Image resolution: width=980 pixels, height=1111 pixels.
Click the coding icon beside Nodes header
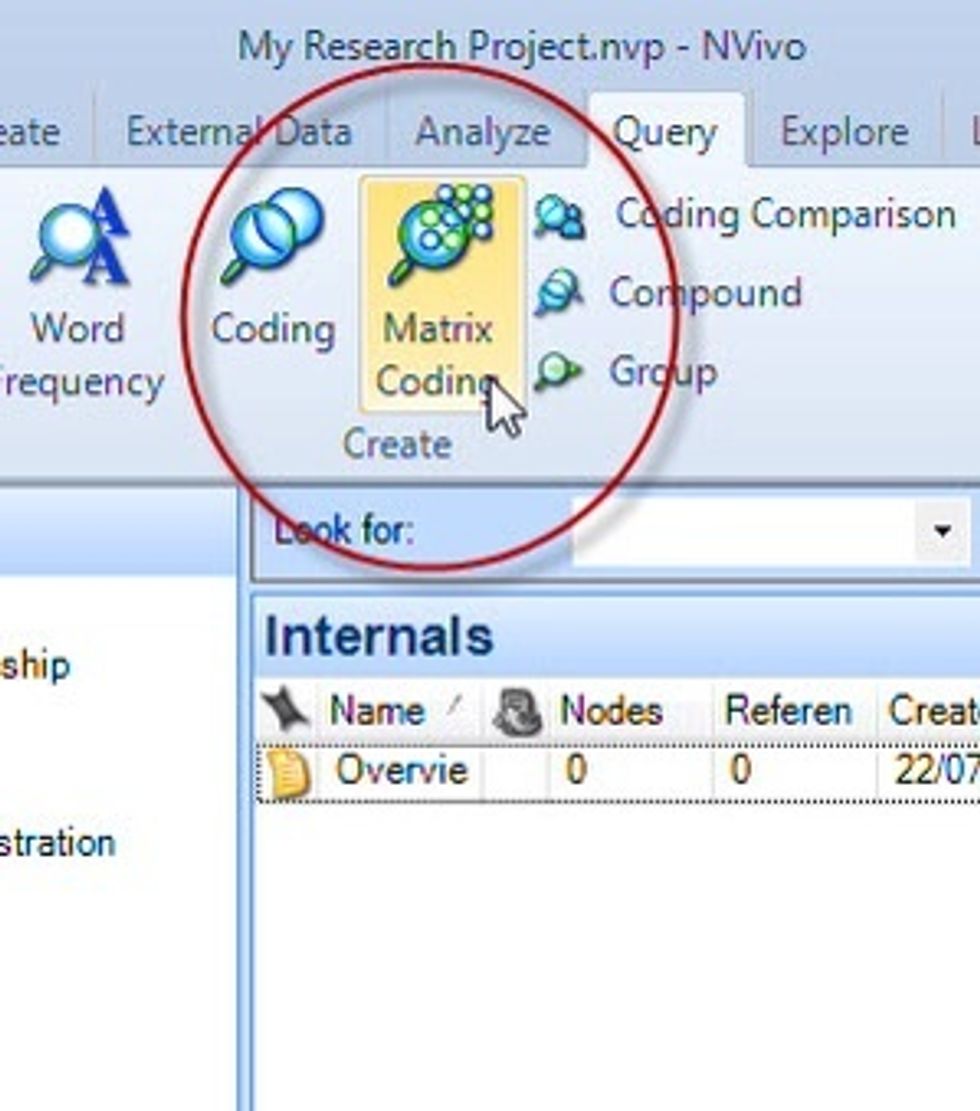518,711
